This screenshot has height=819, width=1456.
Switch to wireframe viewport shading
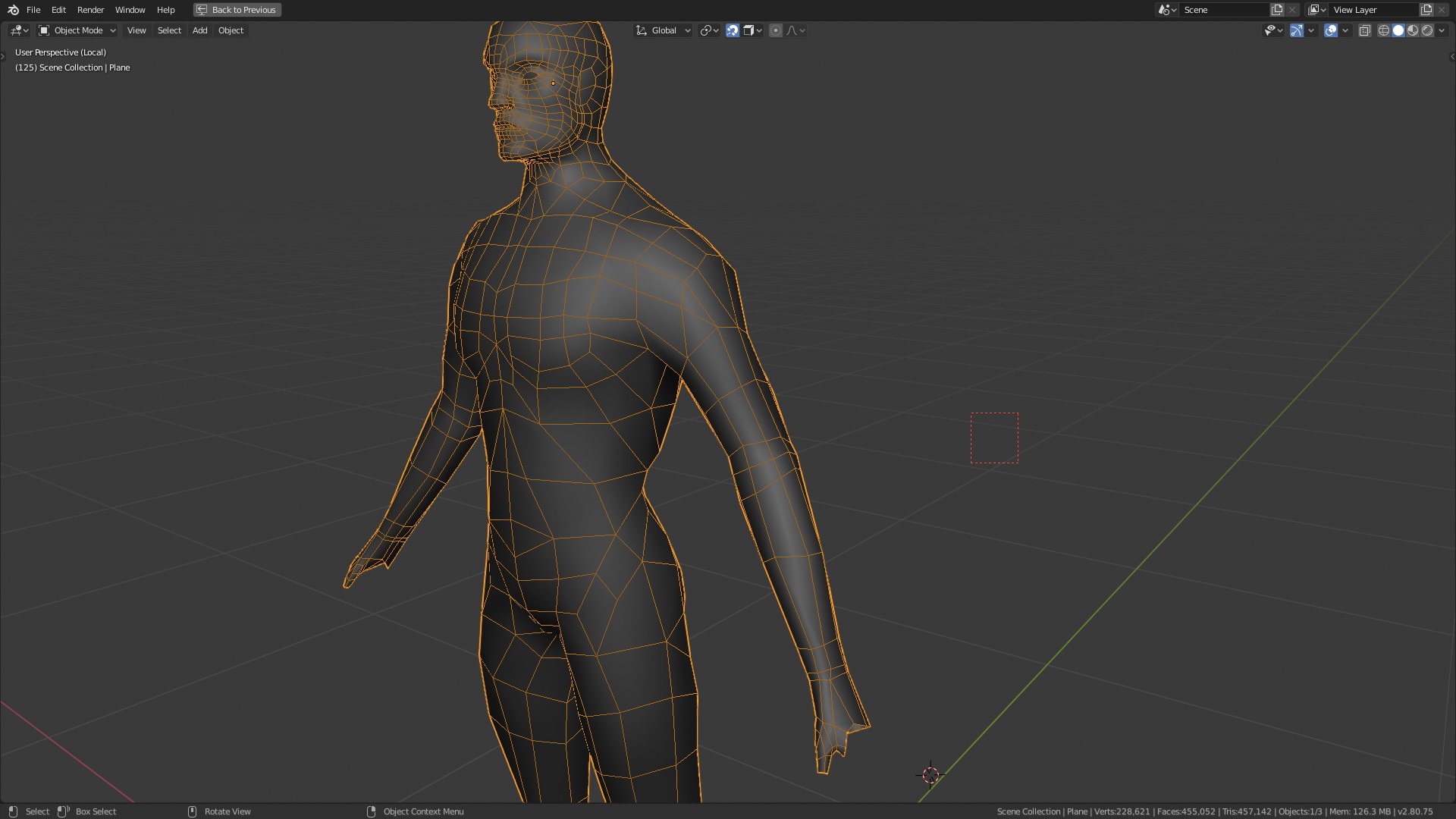(1384, 30)
